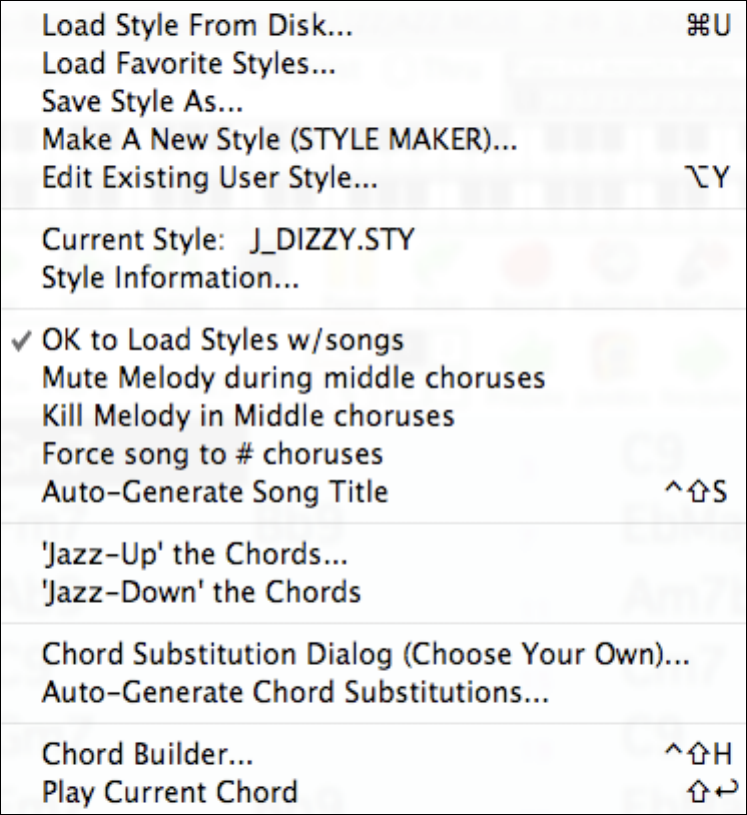Click Edit Existing User Style
747x815 pixels.
tap(210, 179)
